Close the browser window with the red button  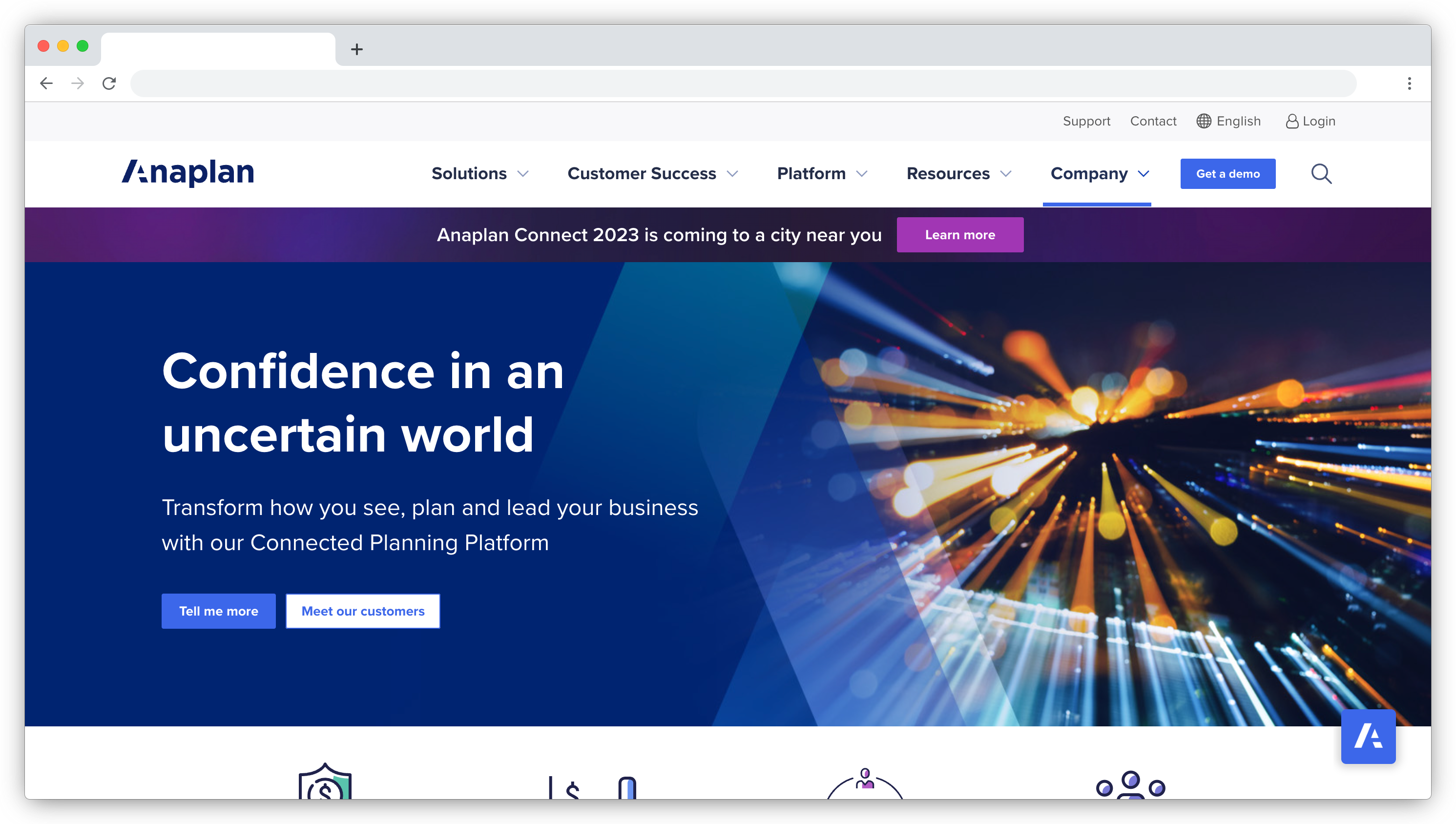pyautogui.click(x=43, y=46)
